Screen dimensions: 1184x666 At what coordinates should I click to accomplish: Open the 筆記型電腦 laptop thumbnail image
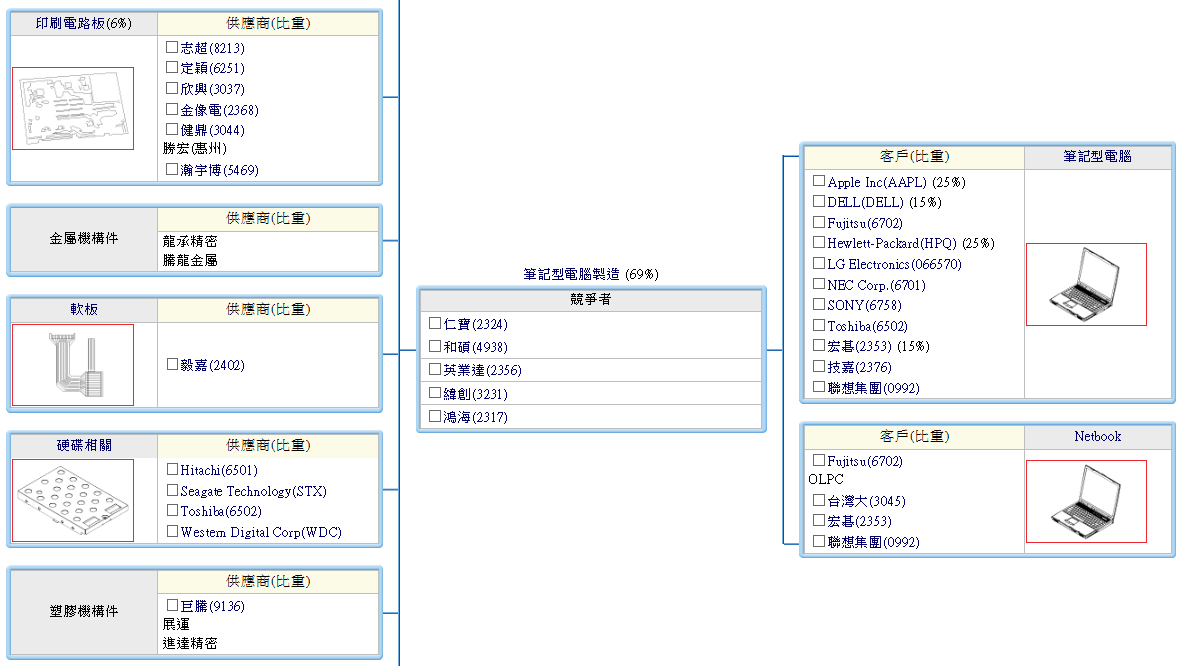(x=1086, y=284)
